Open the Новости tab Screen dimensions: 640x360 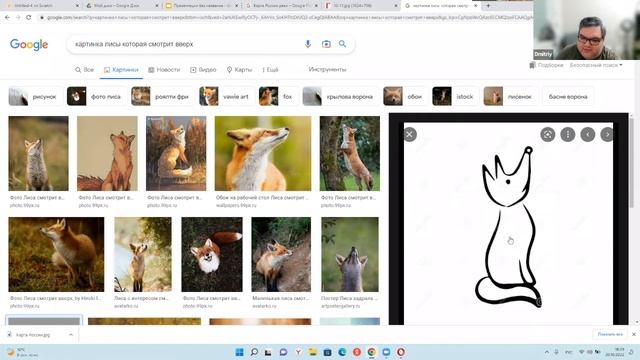[x=164, y=70]
